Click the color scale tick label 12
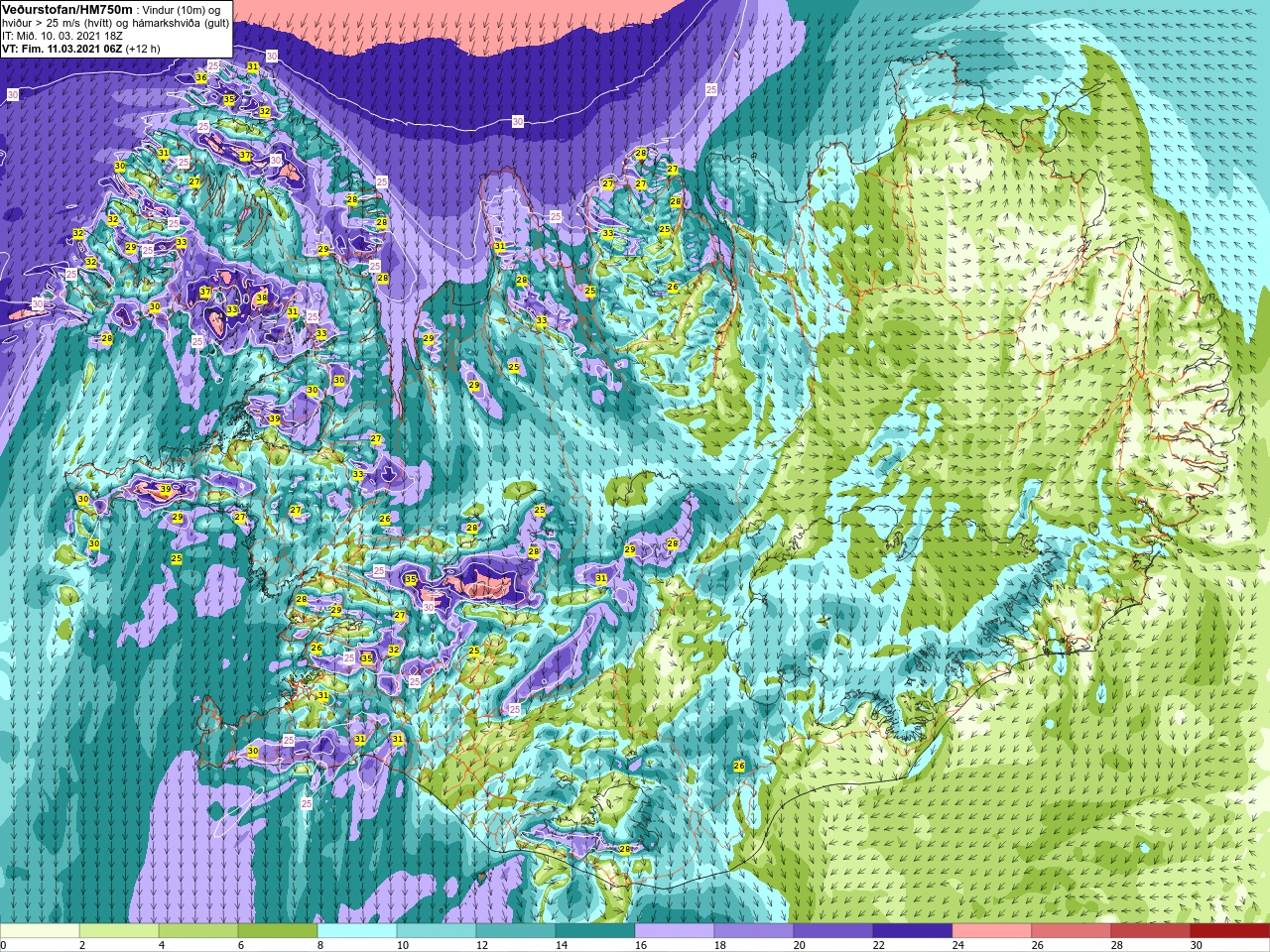 click(x=482, y=945)
